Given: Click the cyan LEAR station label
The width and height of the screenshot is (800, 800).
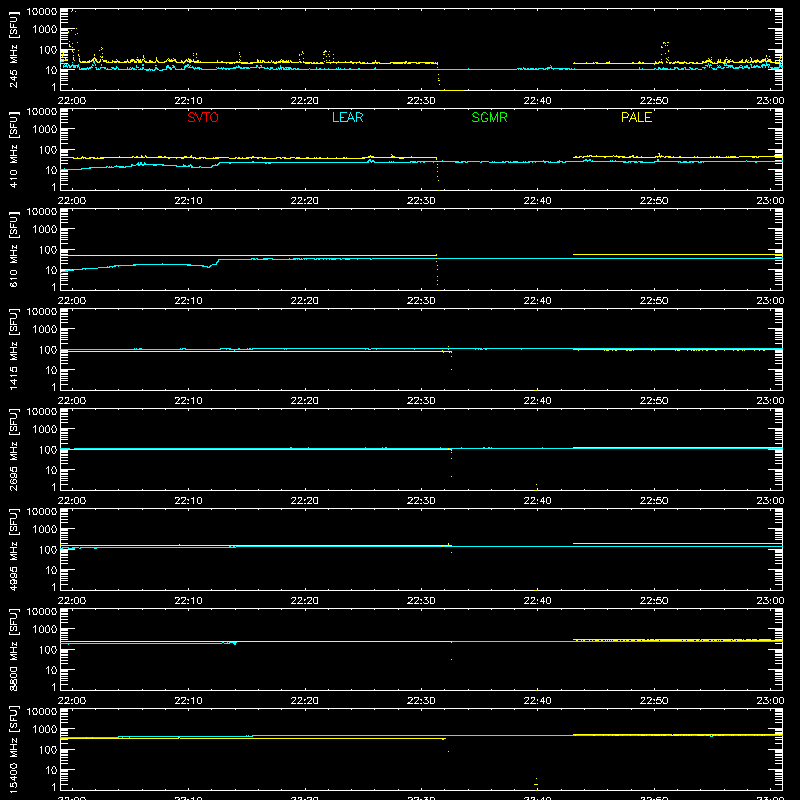Looking at the screenshot, I should [347, 117].
